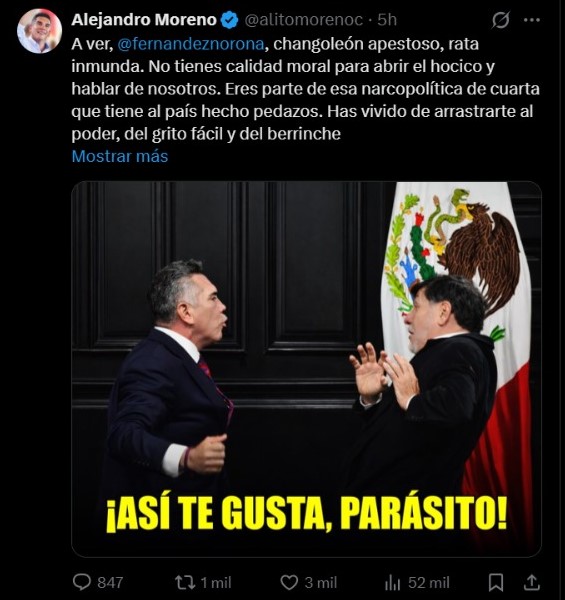
Task: Click the blue verified badge
Action: click(x=230, y=20)
